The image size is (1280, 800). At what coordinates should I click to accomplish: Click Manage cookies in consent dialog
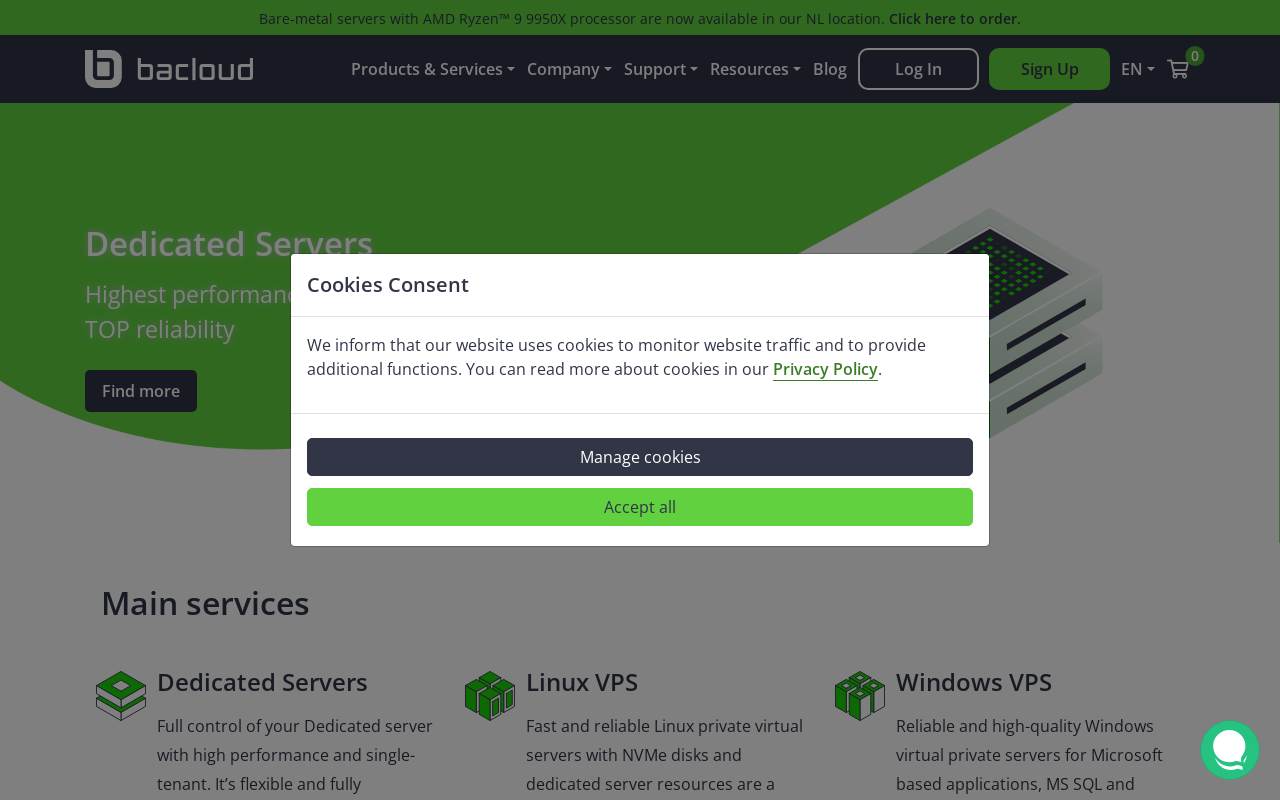pyautogui.click(x=640, y=457)
